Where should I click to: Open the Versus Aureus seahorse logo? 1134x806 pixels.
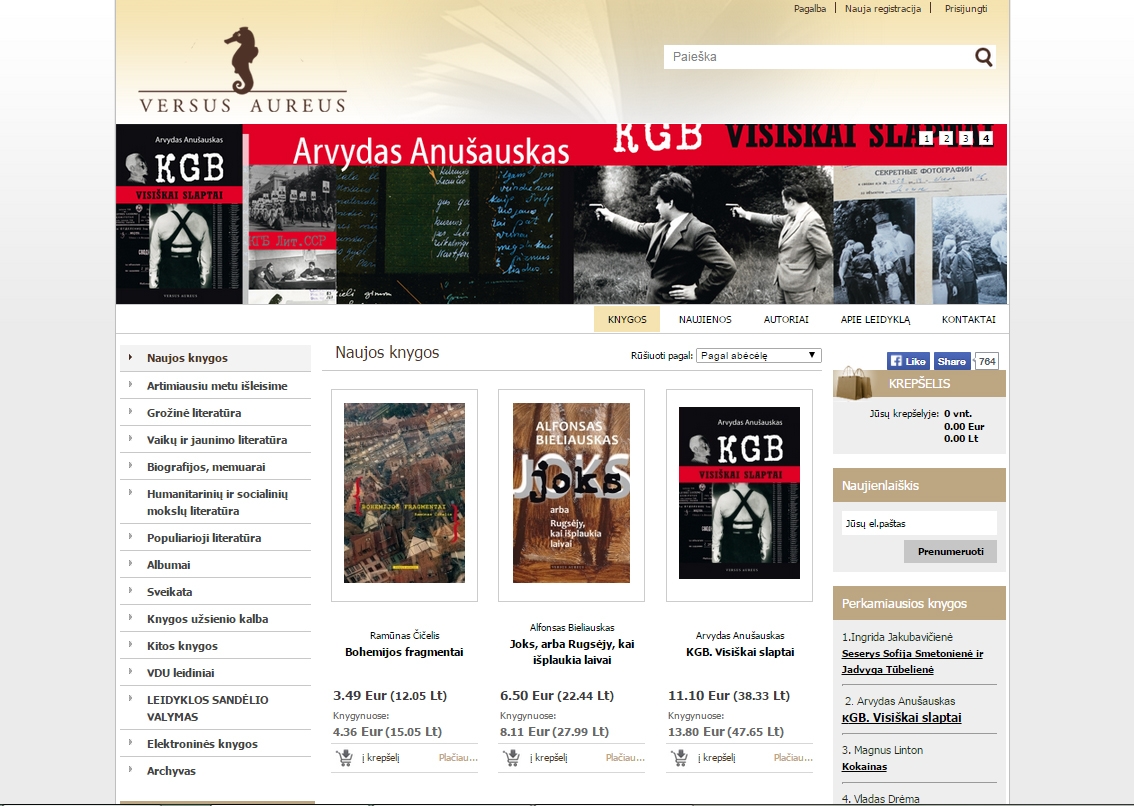(x=242, y=70)
